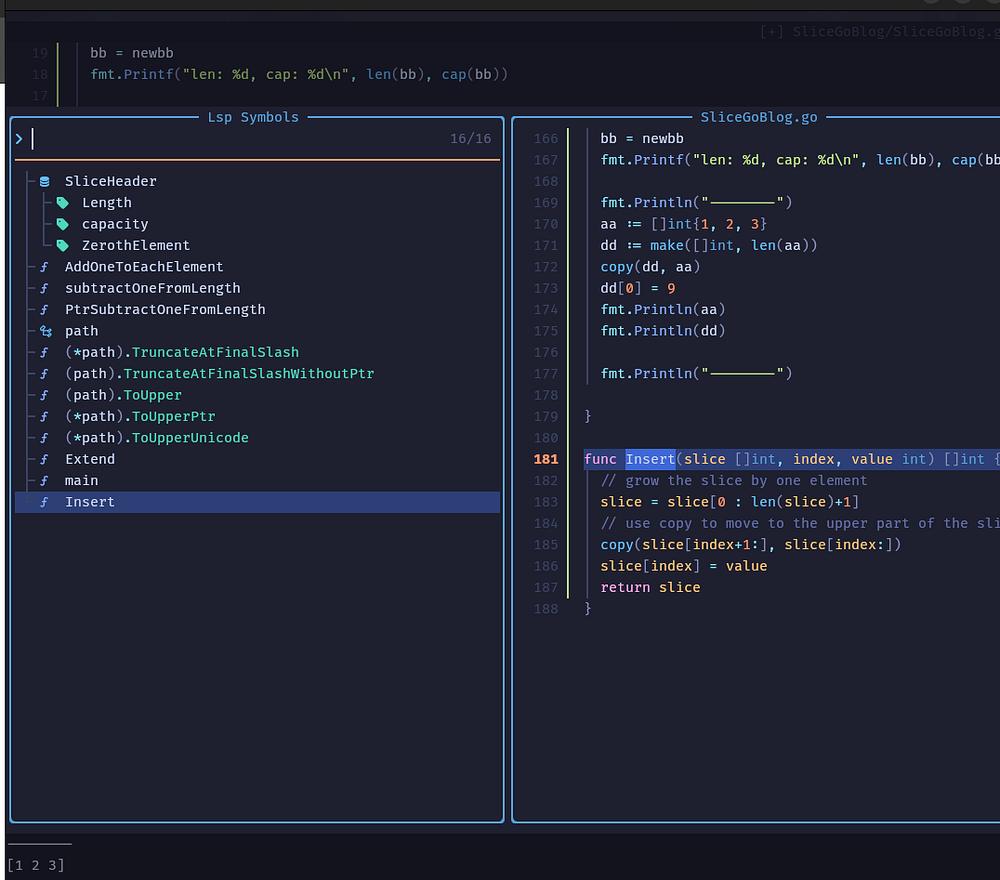Select PtrSubtractOneFromLength in symbol list
1000x880 pixels.
[x=165, y=310]
